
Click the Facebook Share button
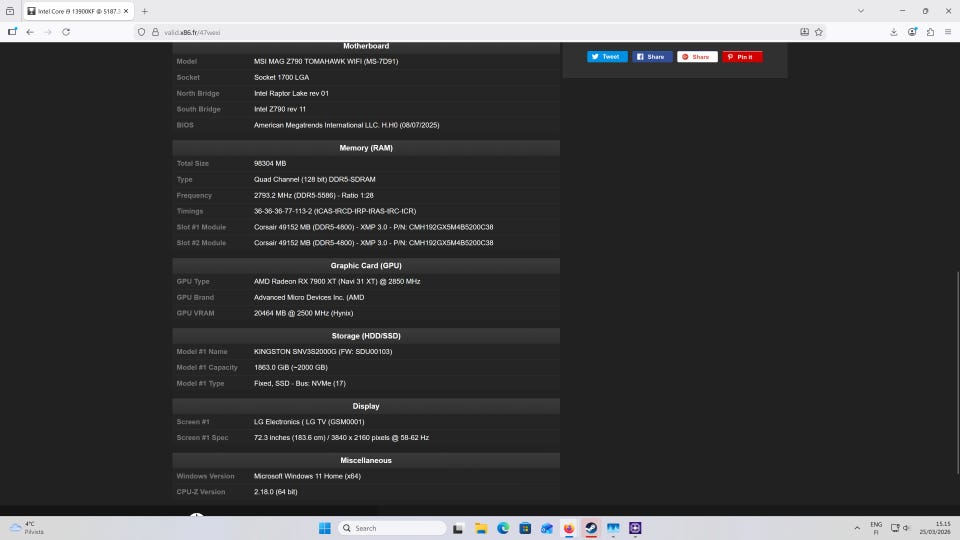tap(652, 56)
